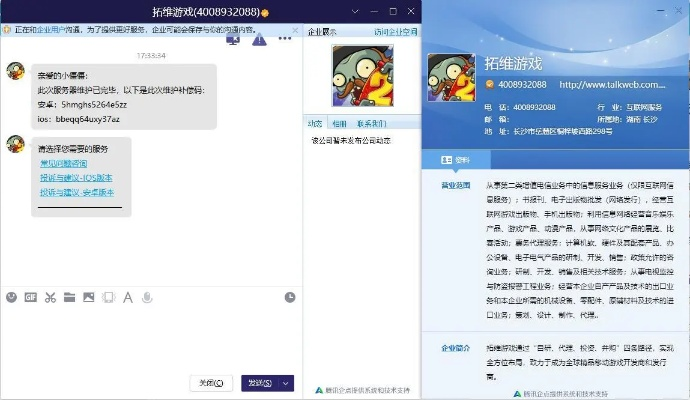Switch to the 相册 tab

pos(339,123)
